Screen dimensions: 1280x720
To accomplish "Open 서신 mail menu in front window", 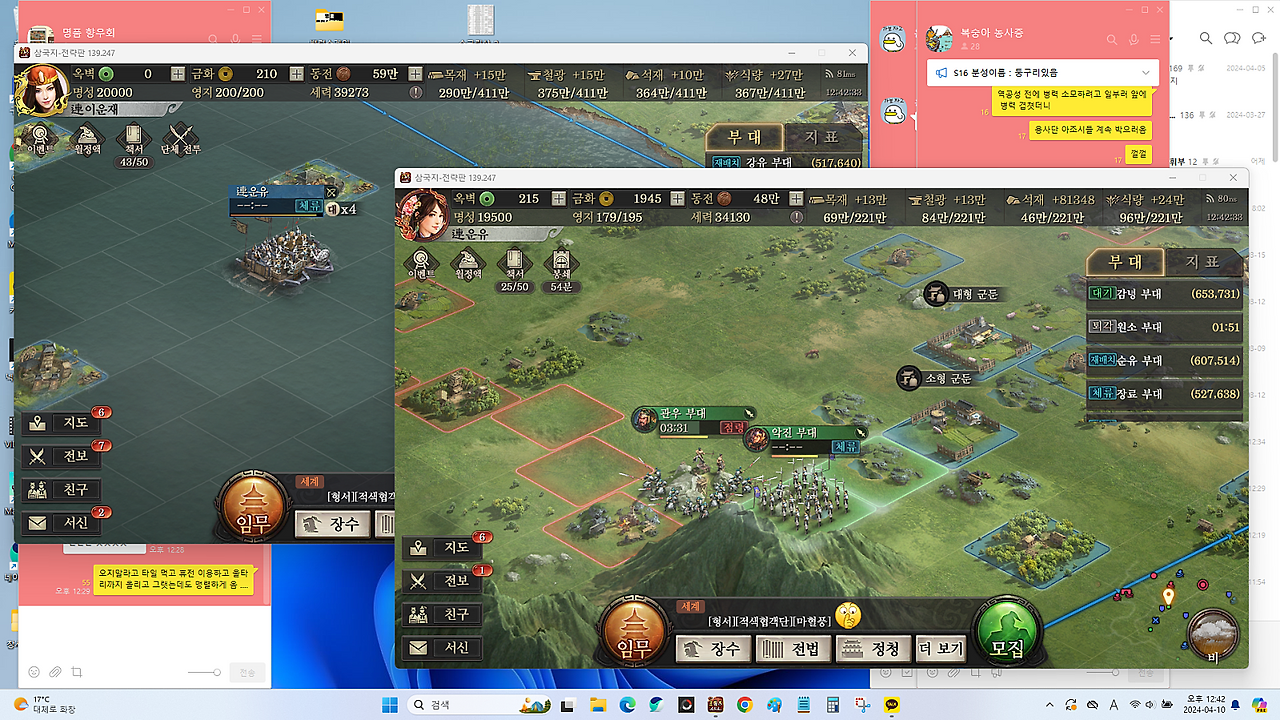I will tap(443, 647).
